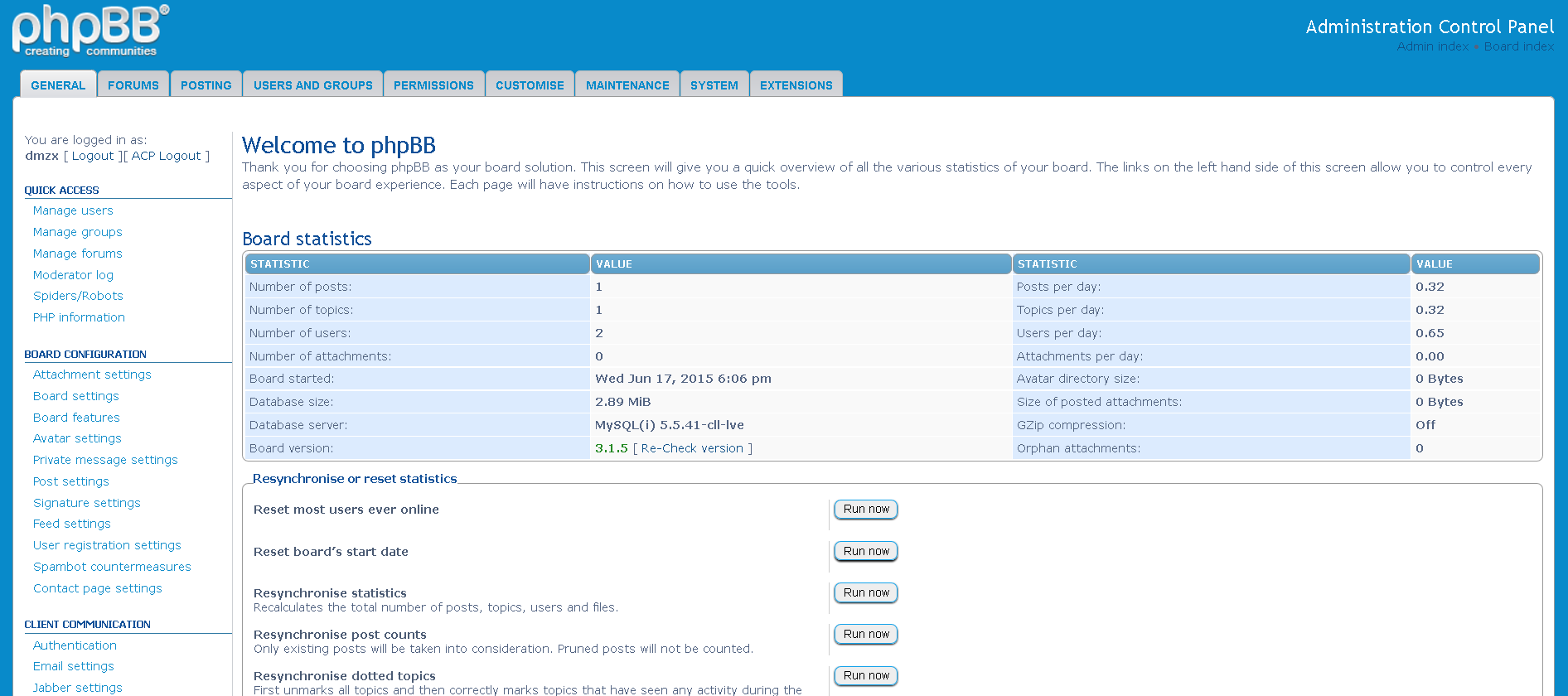Click Re-Check version link
The width and height of the screenshot is (1568, 696).
(692, 448)
